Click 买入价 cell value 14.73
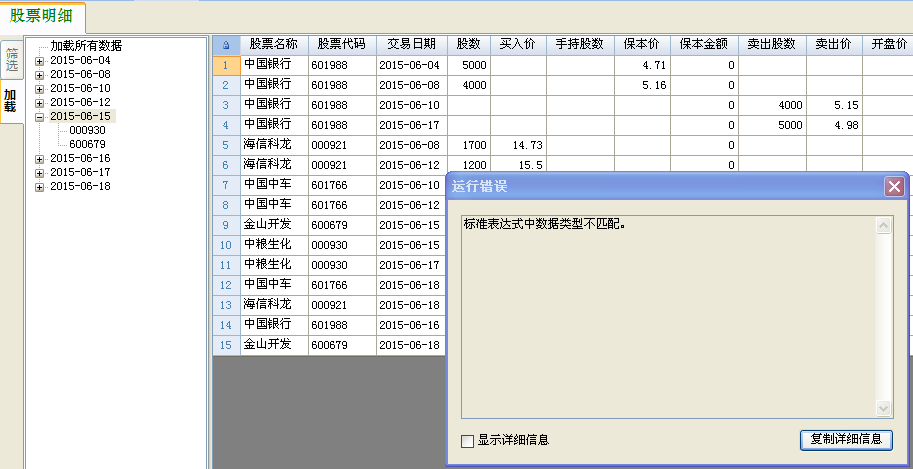This screenshot has height=469, width=913. click(x=518, y=145)
